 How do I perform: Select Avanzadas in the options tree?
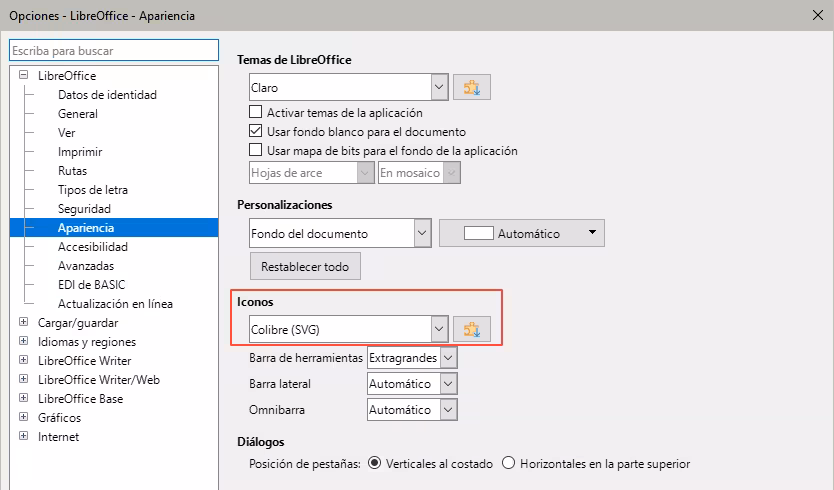coord(86,265)
